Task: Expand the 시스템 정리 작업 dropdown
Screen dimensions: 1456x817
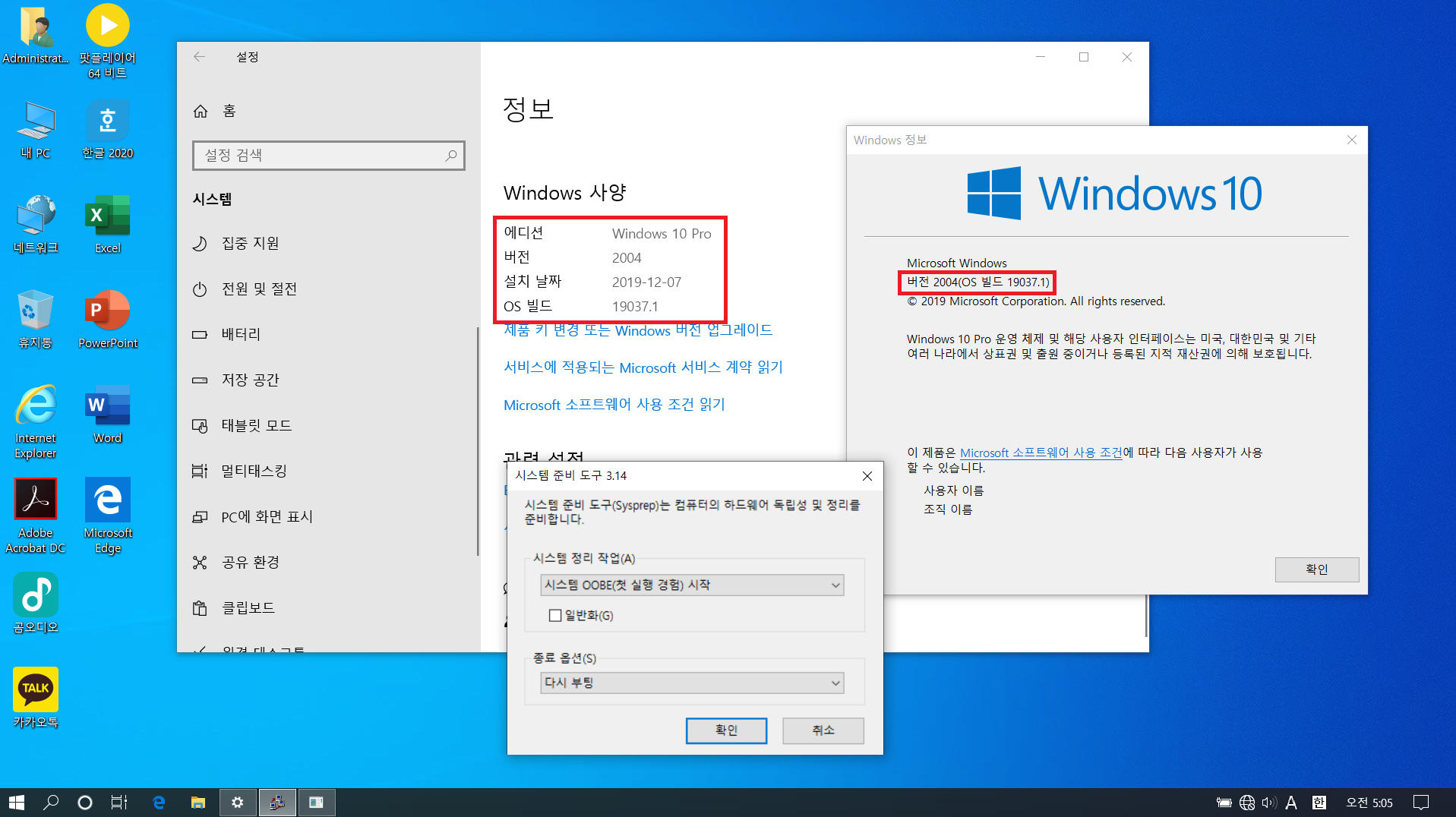Action: pyautogui.click(x=692, y=585)
